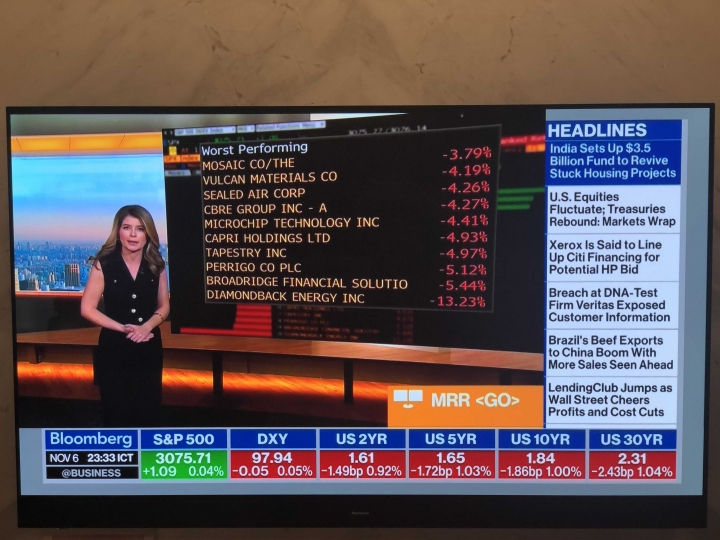Select the VULCAN MATERIALS CO row
Image resolution: width=720 pixels, height=540 pixels.
click(346, 174)
